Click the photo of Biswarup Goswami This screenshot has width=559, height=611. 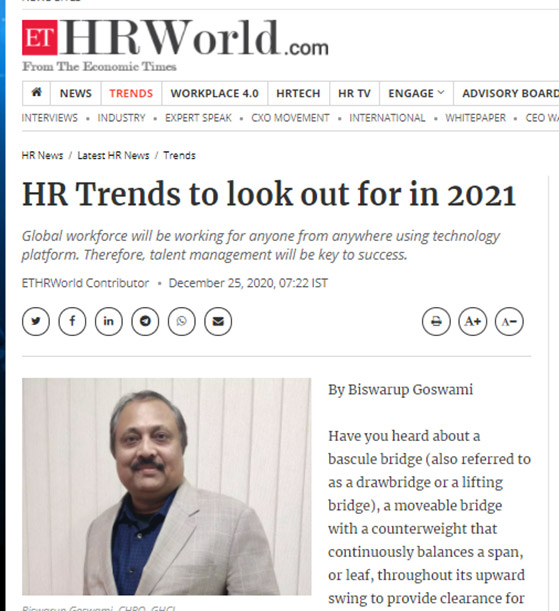coord(166,486)
